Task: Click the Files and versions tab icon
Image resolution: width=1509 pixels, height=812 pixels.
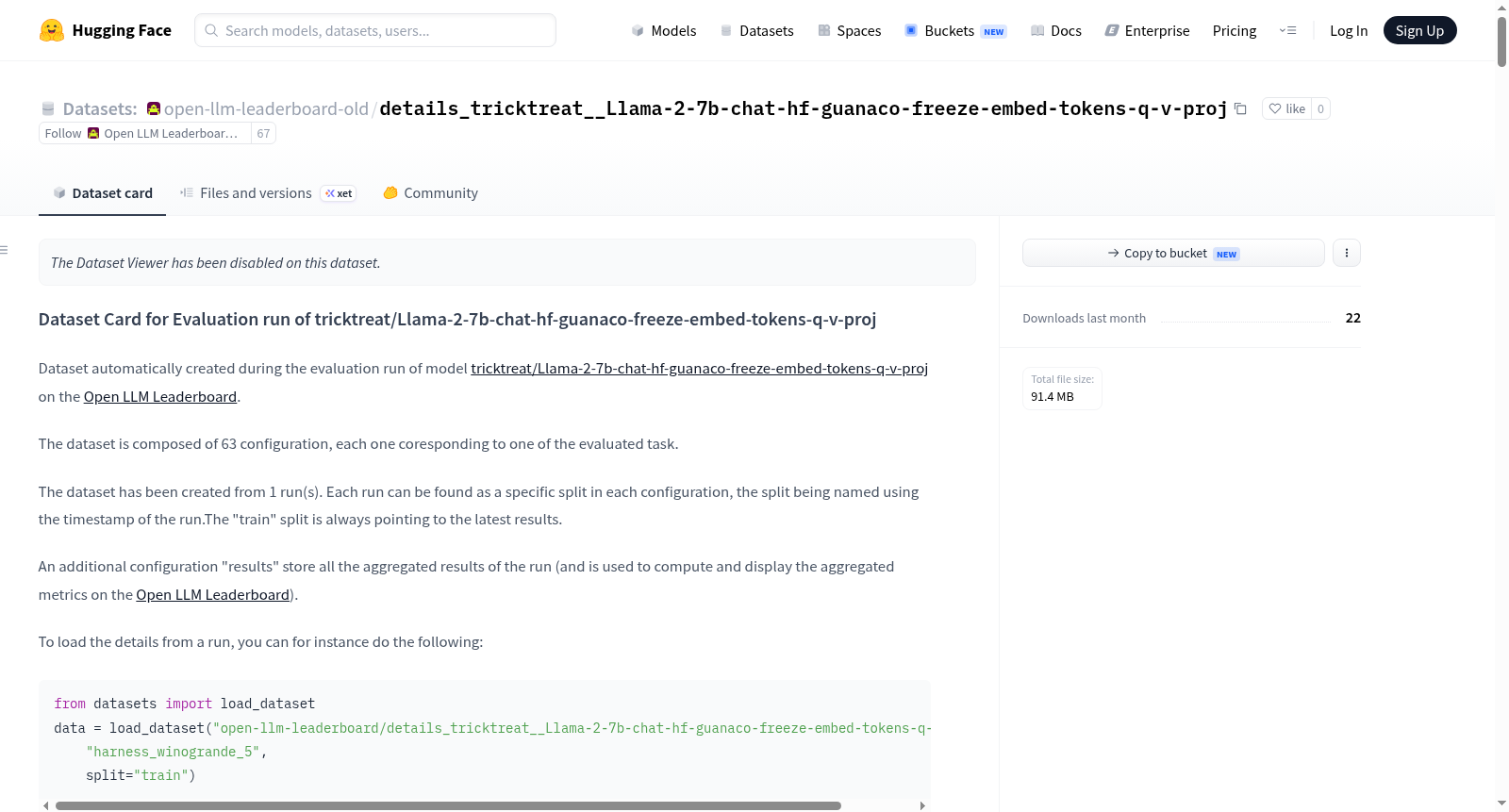Action: tap(187, 192)
